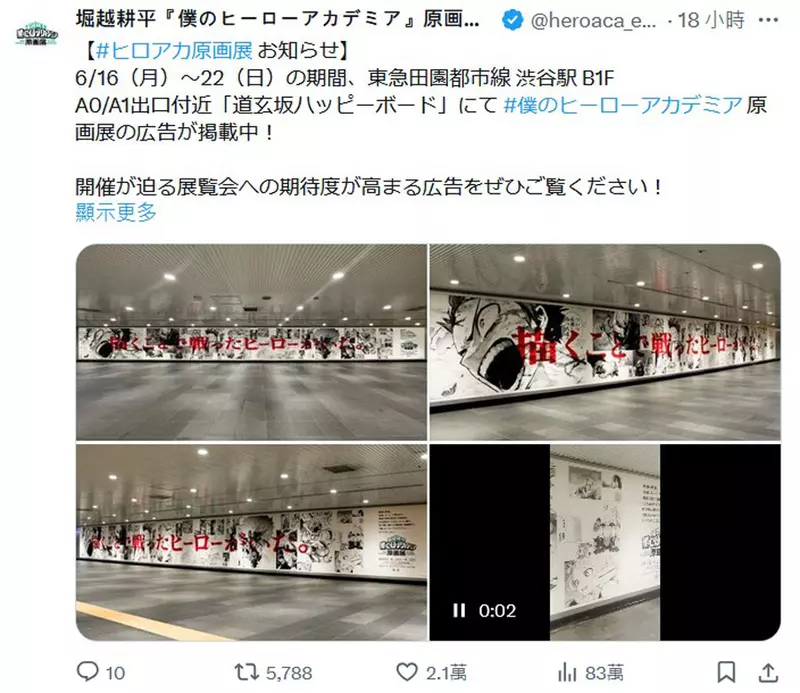The width and height of the screenshot is (800, 693).
Task: Open the three-dot more options menu
Action: point(768,20)
